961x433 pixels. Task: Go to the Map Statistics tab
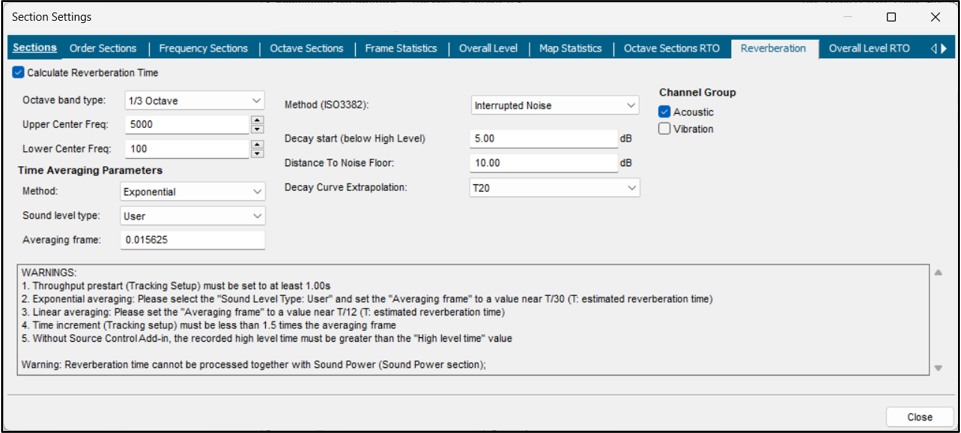click(x=570, y=48)
